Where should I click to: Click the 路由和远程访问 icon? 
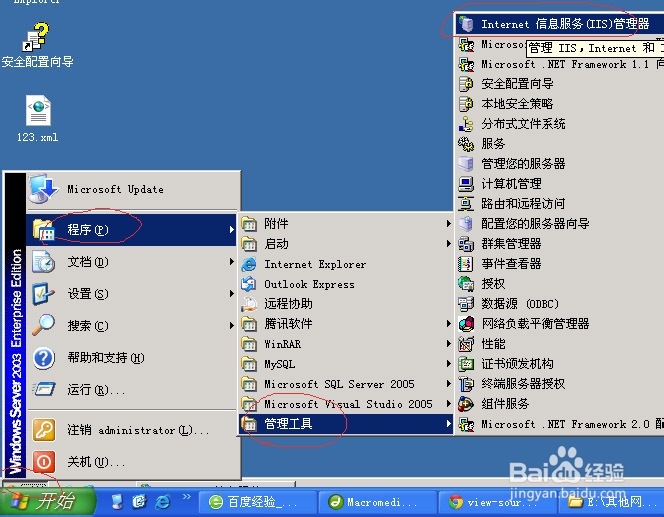[x=466, y=204]
